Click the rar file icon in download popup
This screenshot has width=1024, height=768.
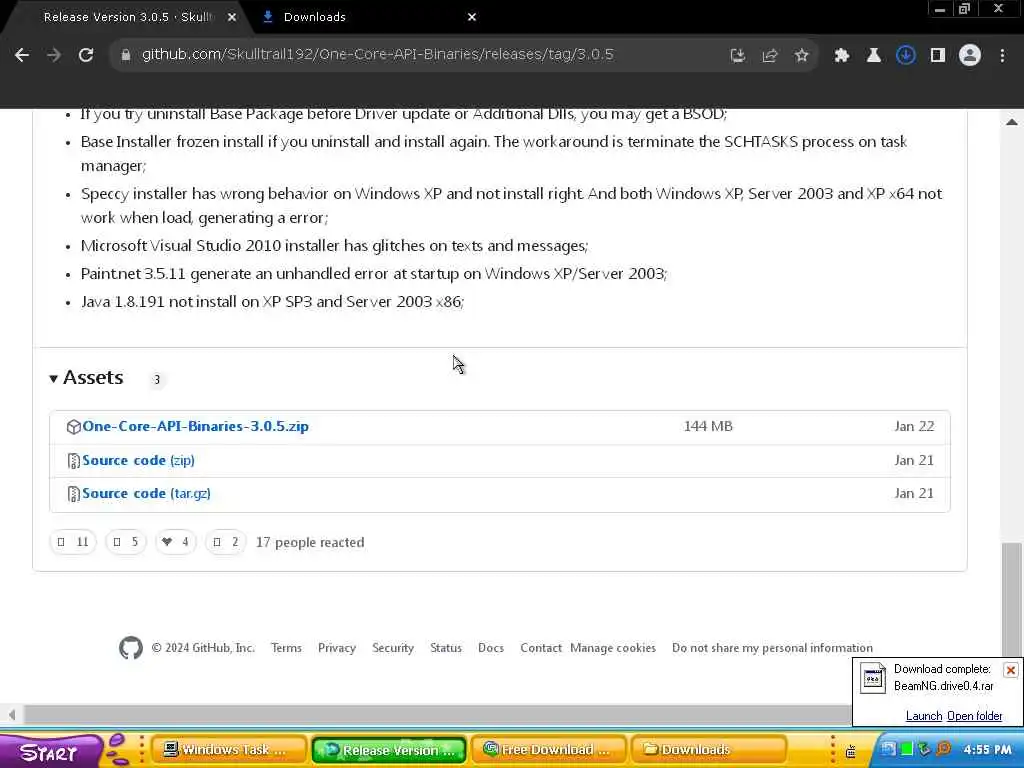tap(872, 679)
